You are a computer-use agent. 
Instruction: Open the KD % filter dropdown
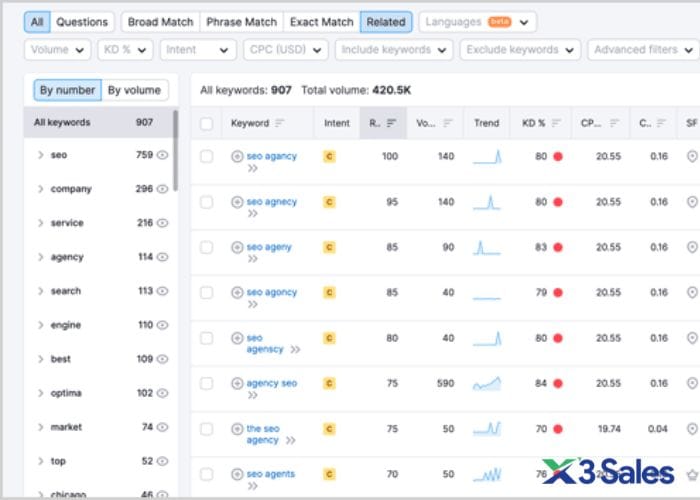coord(125,50)
